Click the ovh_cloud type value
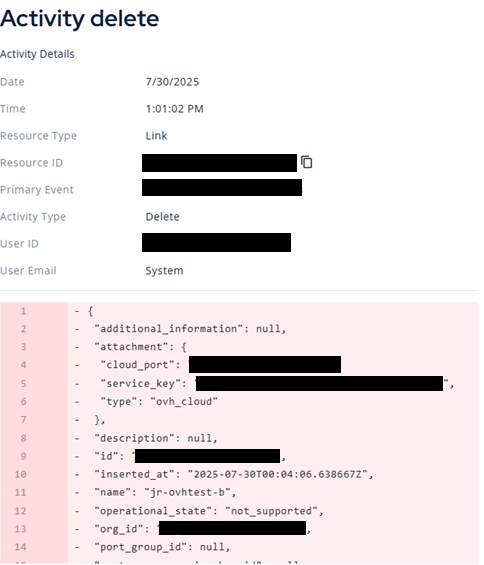 [184, 401]
